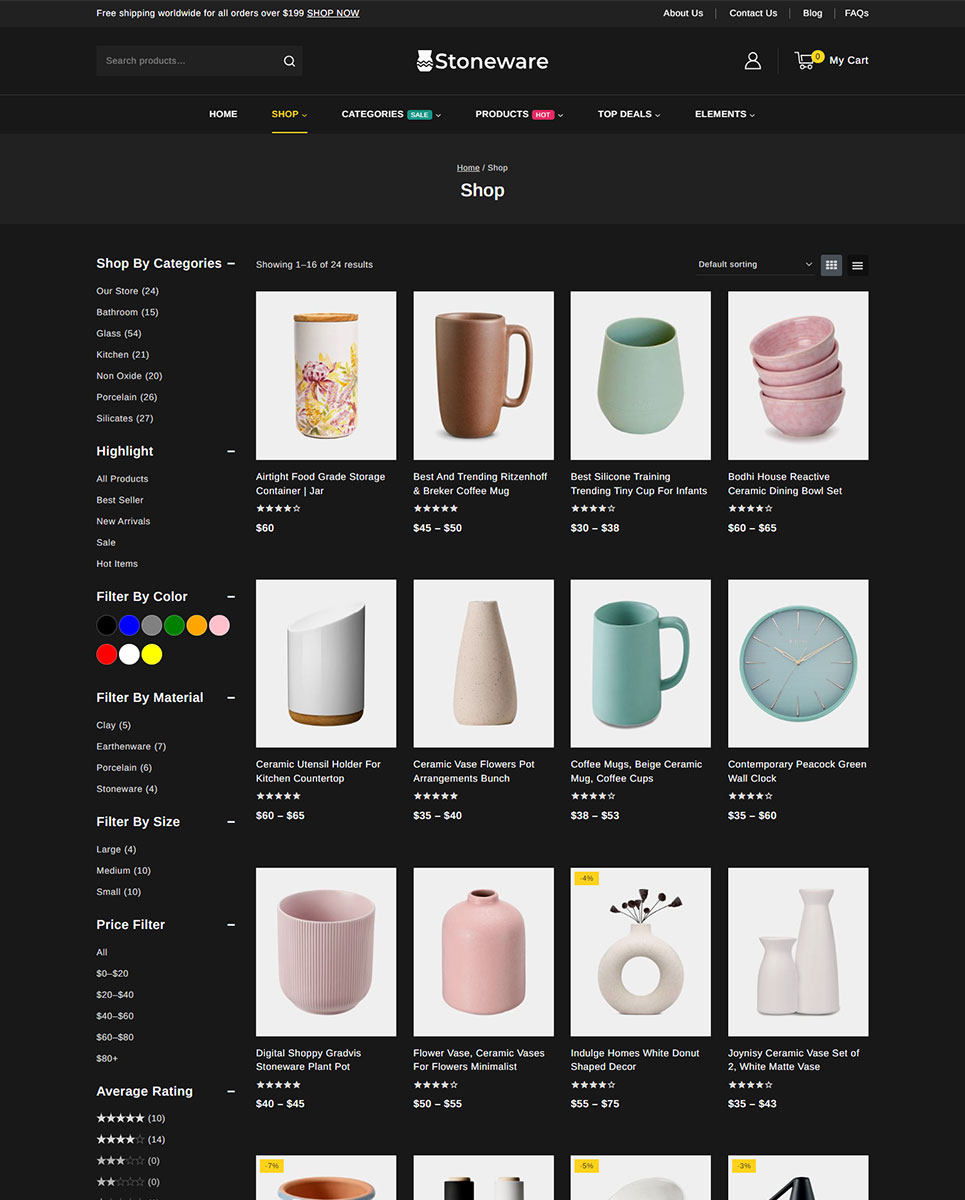Viewport: 965px width, 1200px height.
Task: Select the blue color swatch
Action: (x=129, y=625)
